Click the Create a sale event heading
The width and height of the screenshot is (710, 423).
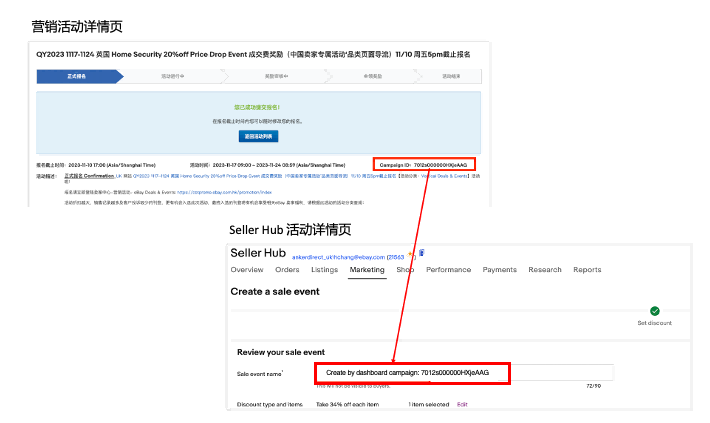pyautogui.click(x=275, y=292)
